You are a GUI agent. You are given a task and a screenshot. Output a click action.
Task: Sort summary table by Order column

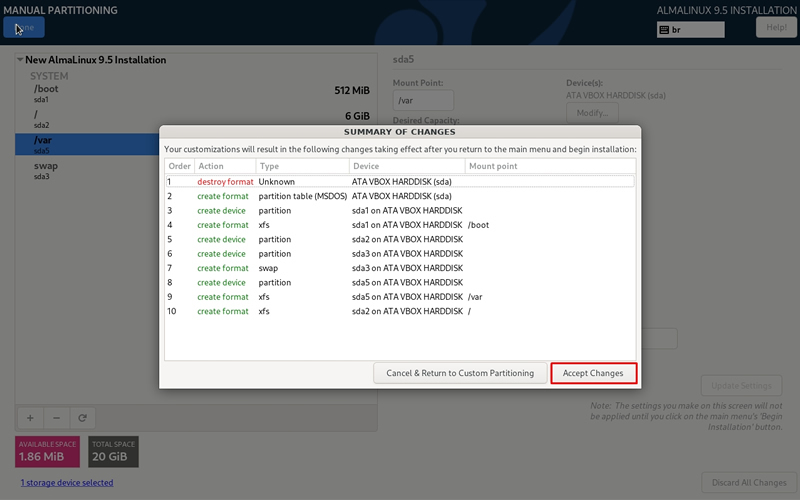coord(180,166)
